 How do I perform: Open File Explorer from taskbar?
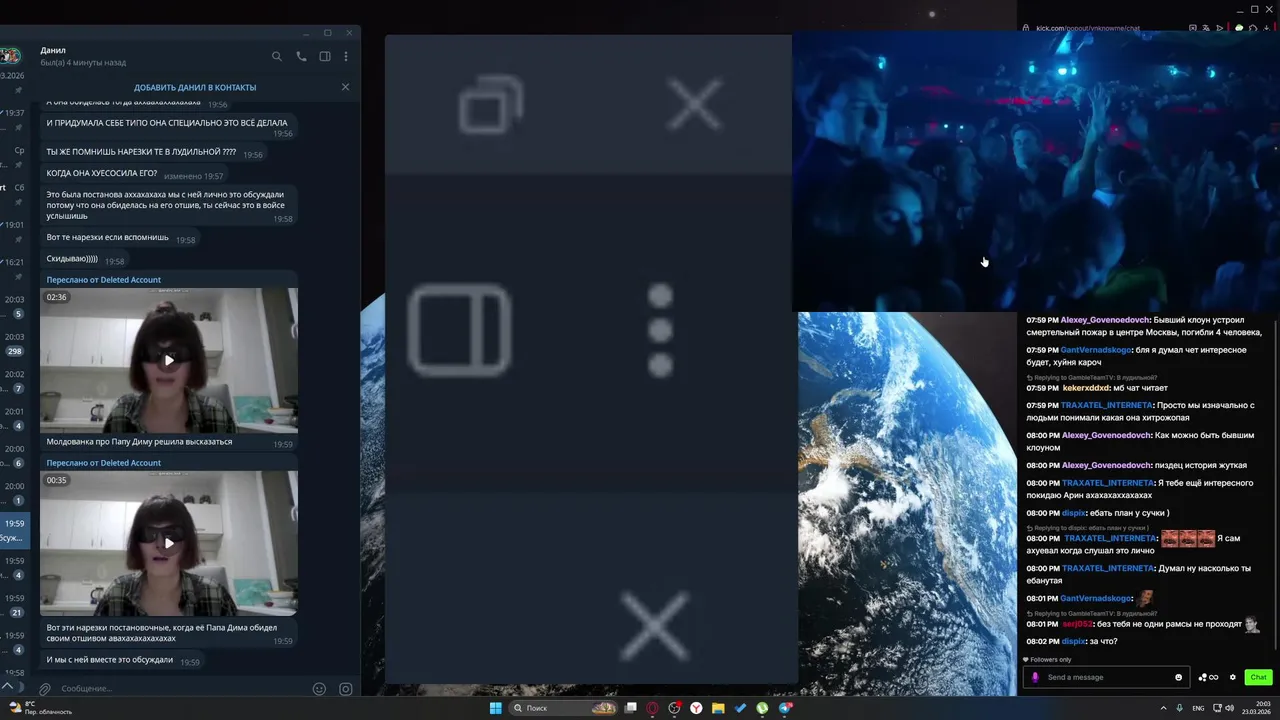click(718, 708)
